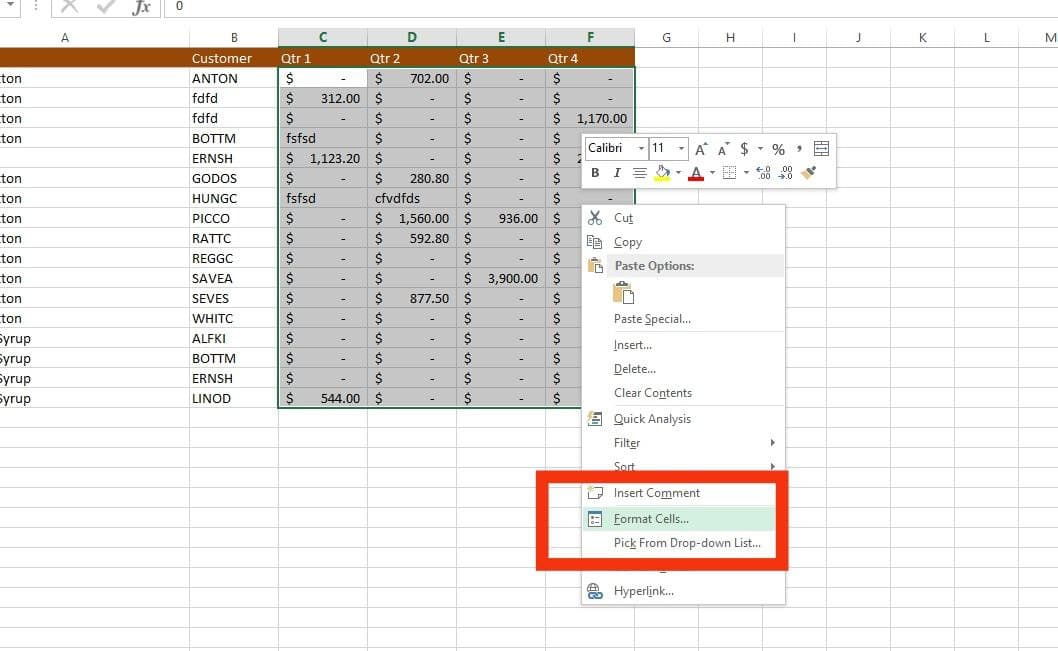Click inside the formula bar
Screen dimensions: 1058x651
[400, 7]
